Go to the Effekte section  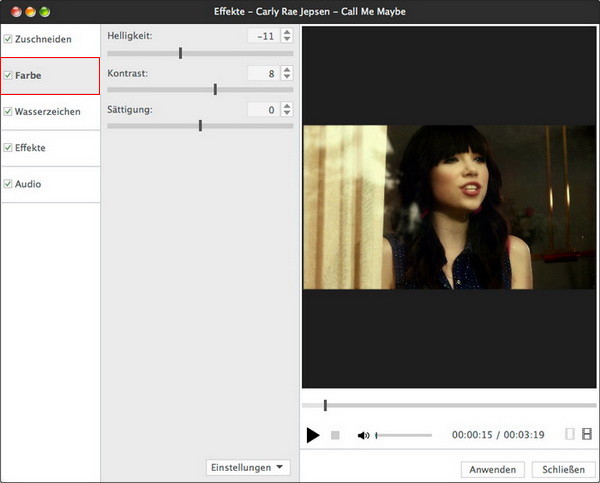point(51,148)
